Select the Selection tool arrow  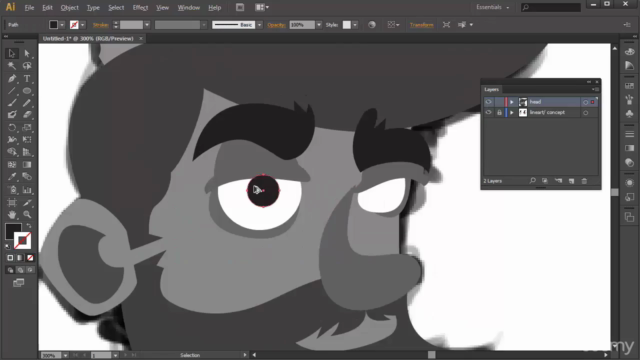pos(11,53)
